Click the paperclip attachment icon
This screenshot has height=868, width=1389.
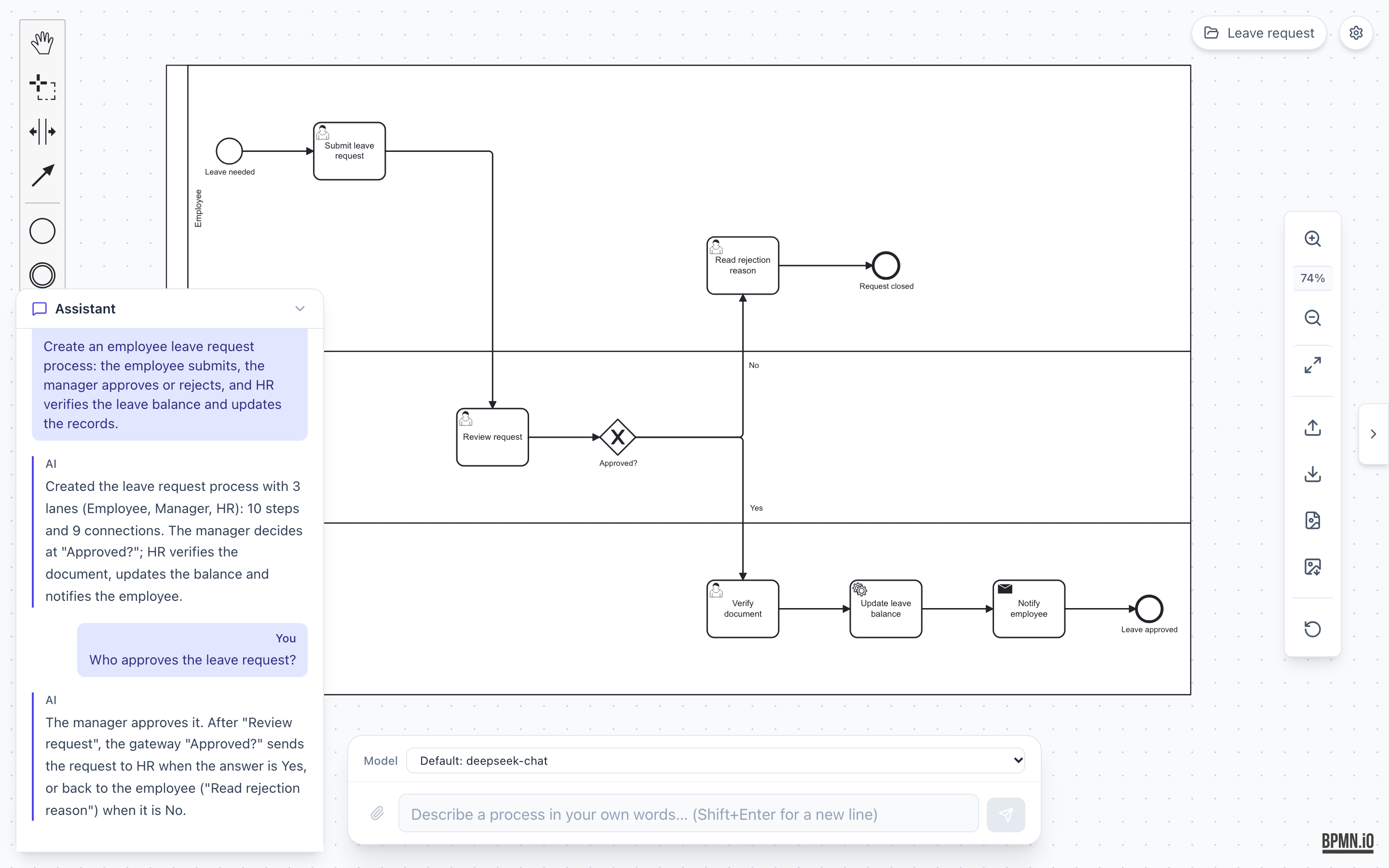(377, 814)
